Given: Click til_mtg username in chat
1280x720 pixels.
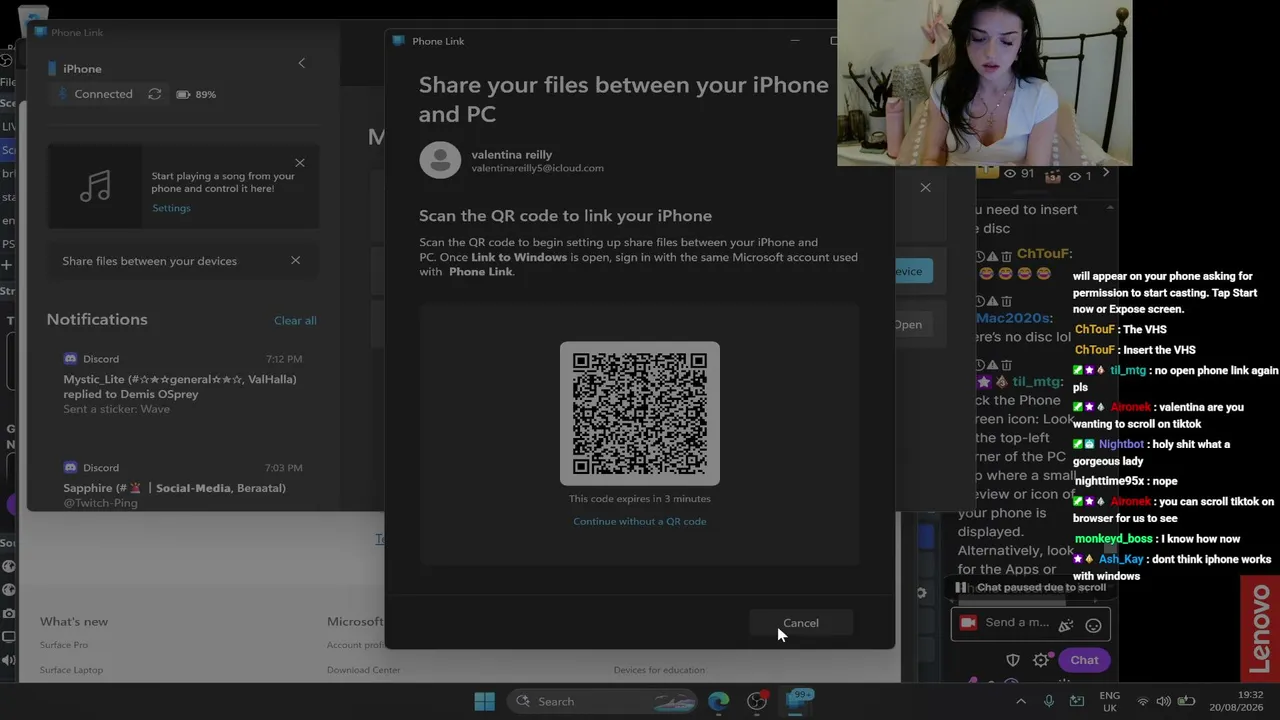Looking at the screenshot, I should 1037,382.
